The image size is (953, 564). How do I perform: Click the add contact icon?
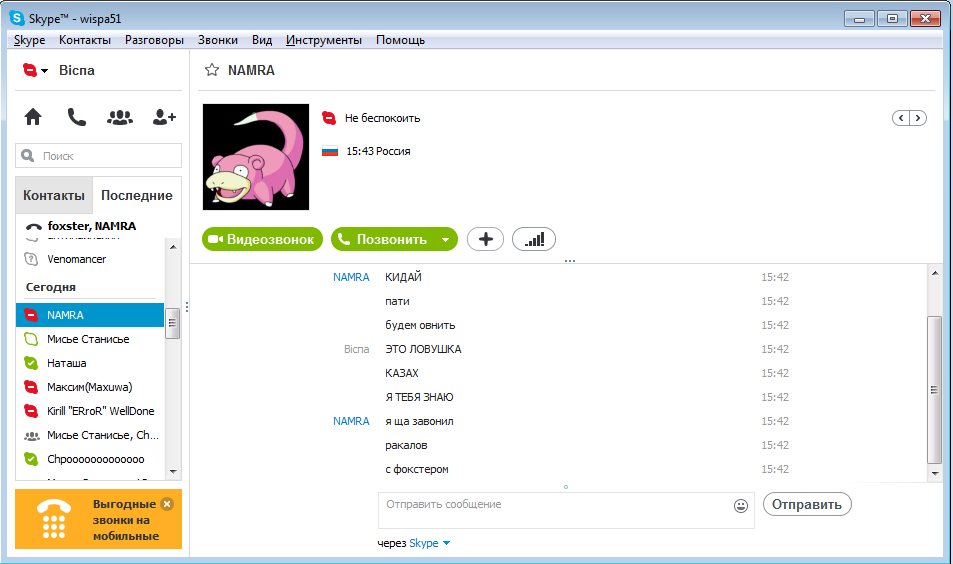(164, 117)
